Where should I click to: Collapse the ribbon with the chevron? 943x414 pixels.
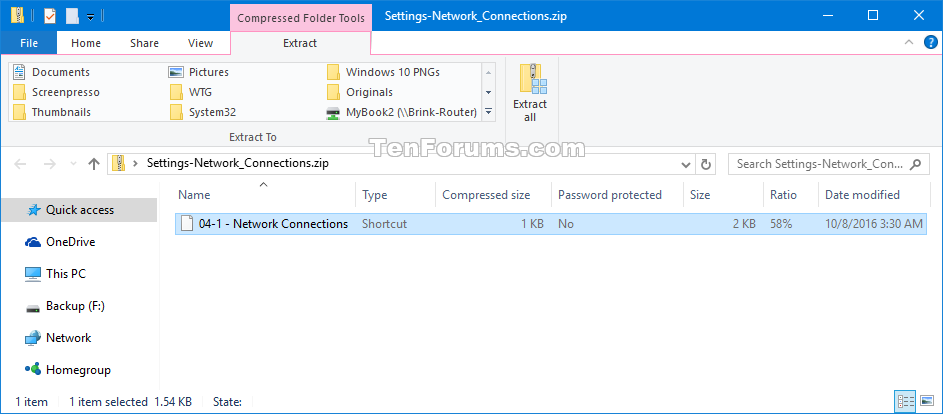[909, 42]
